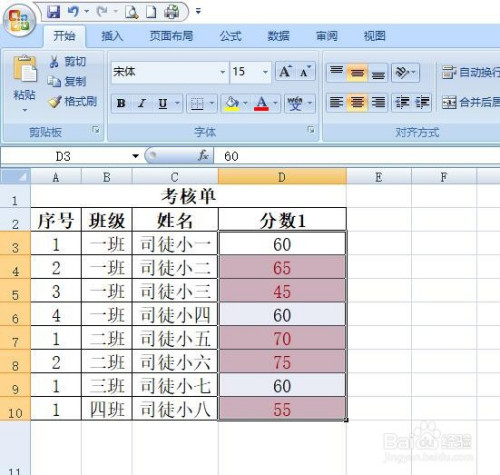The image size is (500, 475).
Task: Select the column E header
Action: pyautogui.click(x=379, y=177)
